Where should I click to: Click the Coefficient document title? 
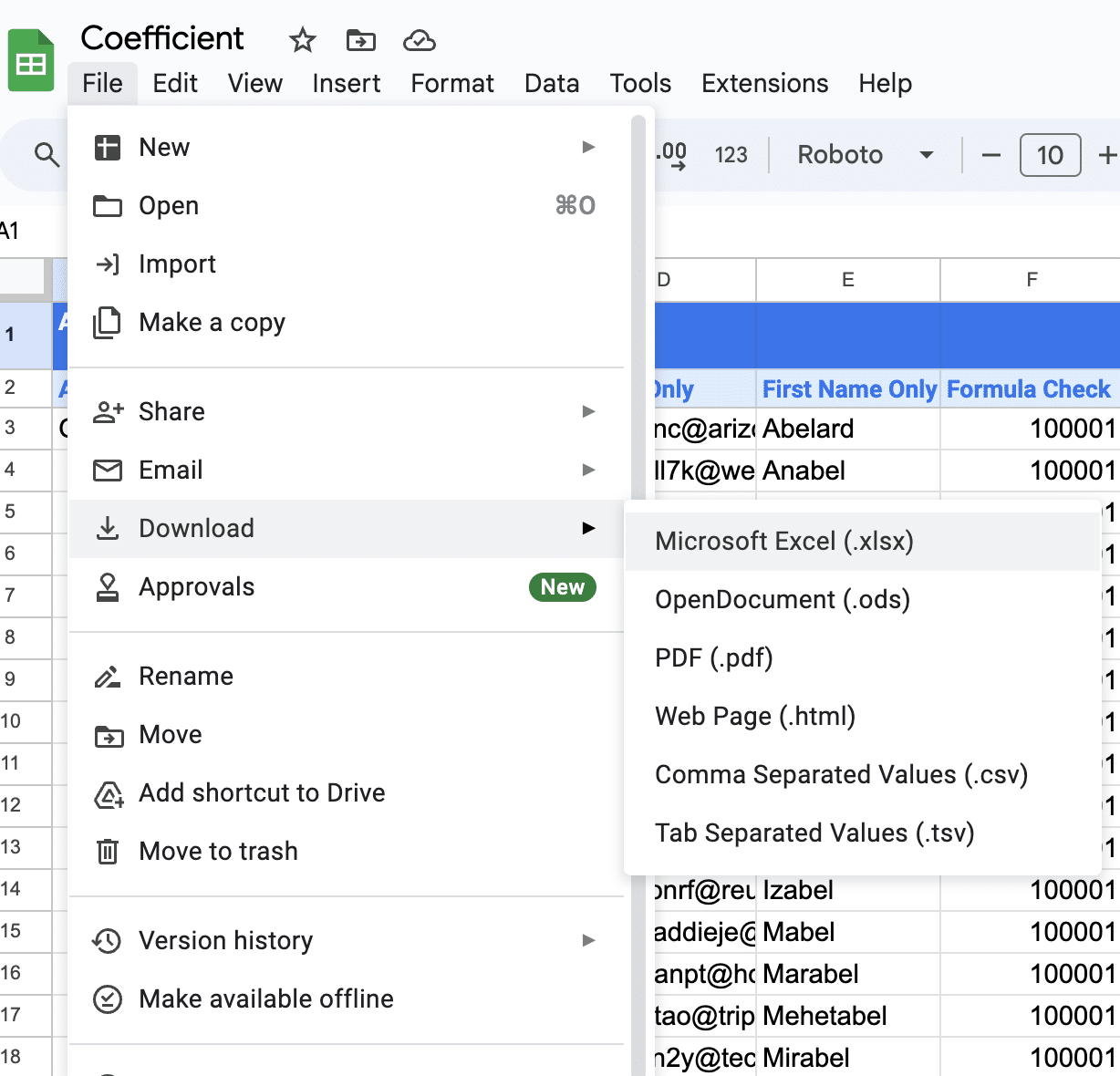(162, 38)
